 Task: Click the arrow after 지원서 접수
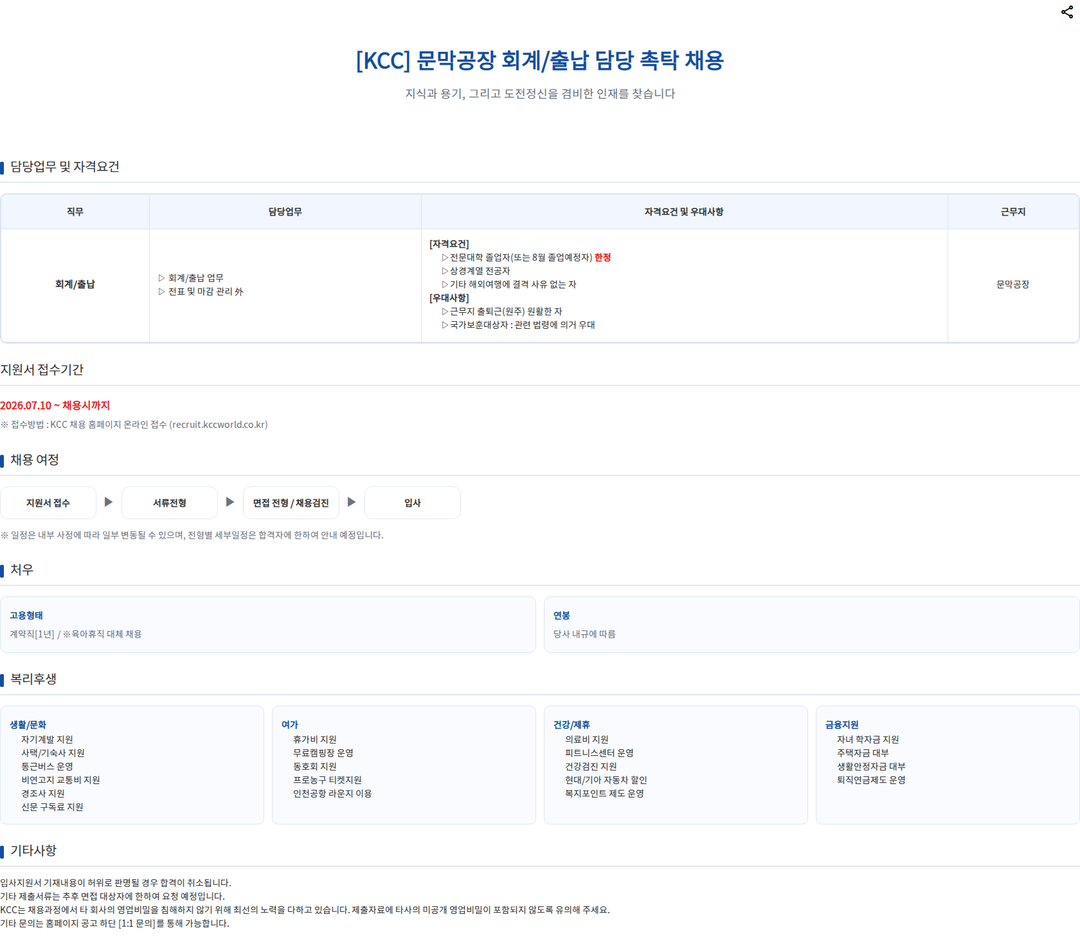point(108,502)
